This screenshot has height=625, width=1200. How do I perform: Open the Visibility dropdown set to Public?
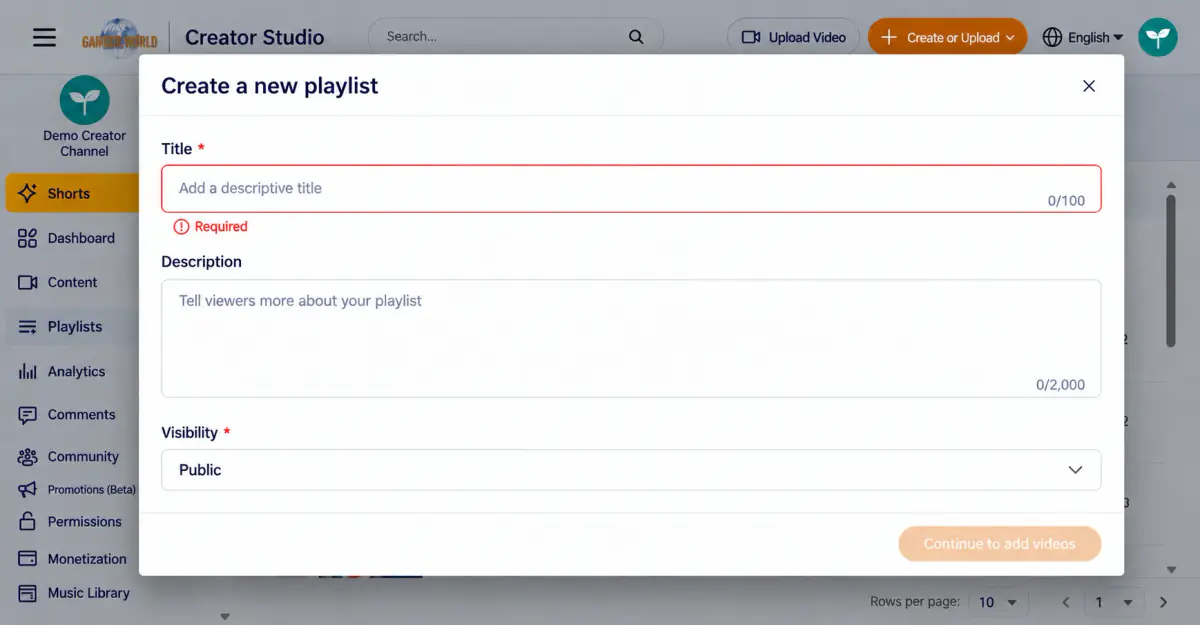tap(631, 470)
